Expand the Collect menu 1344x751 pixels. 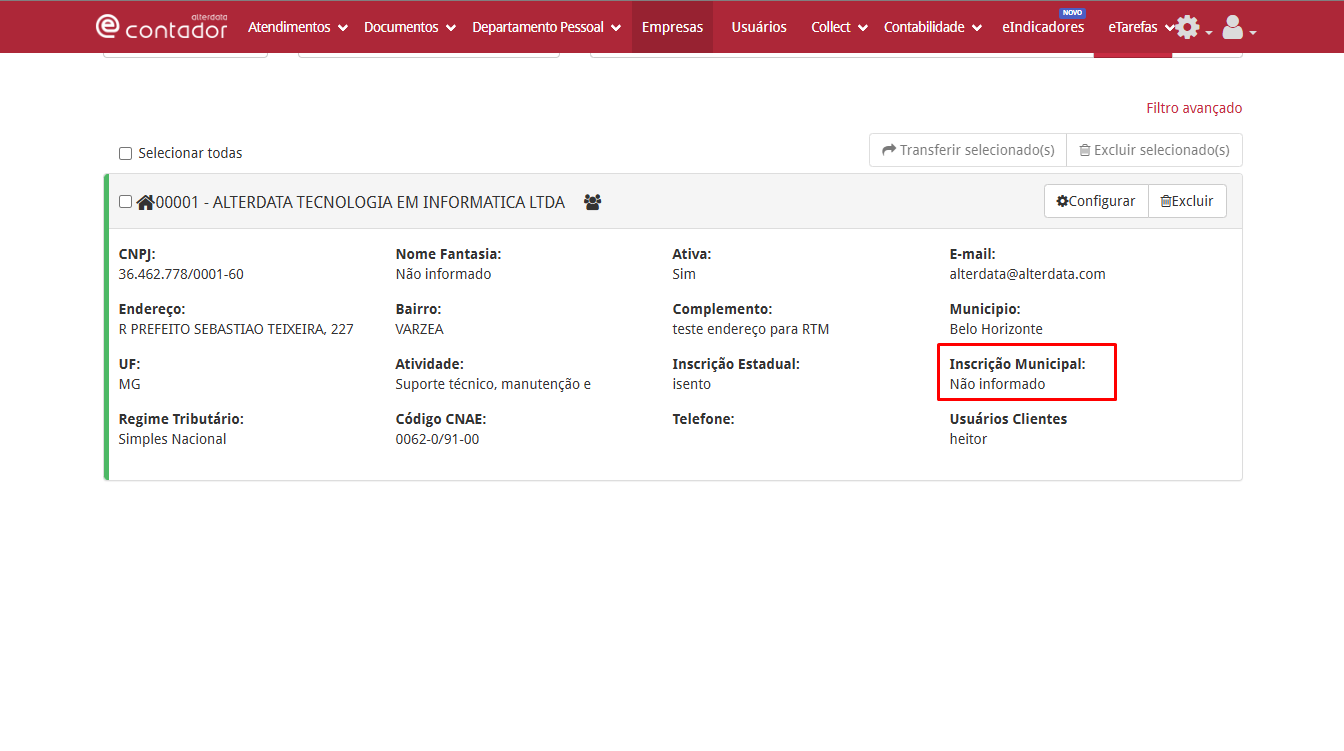pyautogui.click(x=839, y=27)
